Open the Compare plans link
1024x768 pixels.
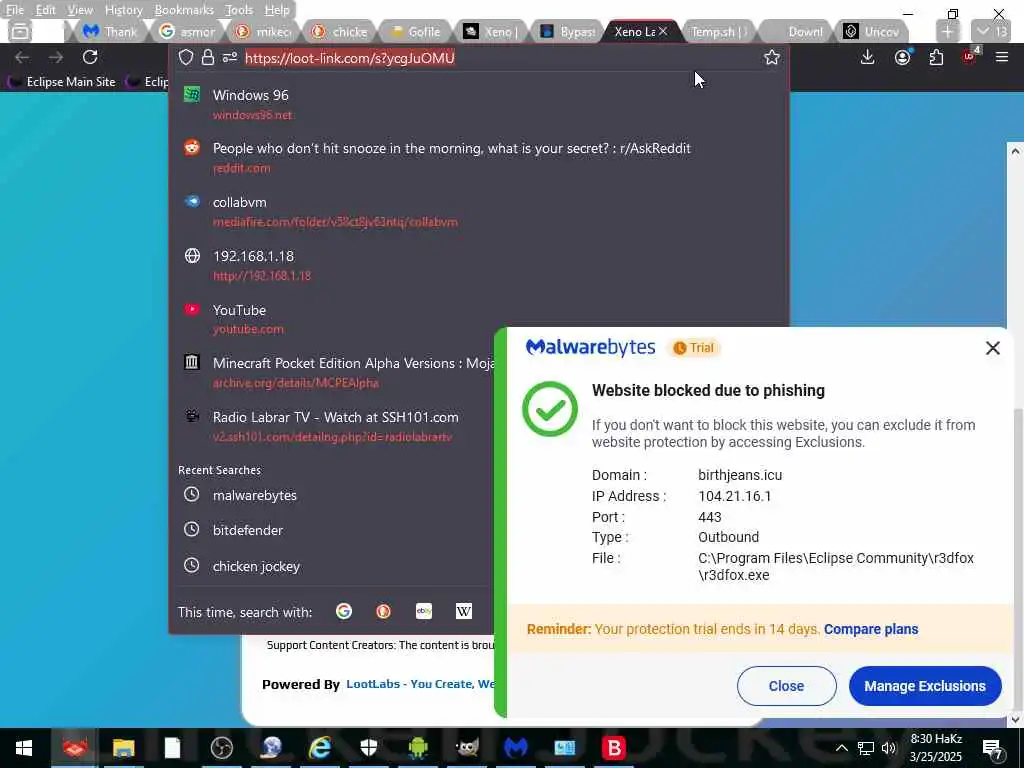(871, 629)
